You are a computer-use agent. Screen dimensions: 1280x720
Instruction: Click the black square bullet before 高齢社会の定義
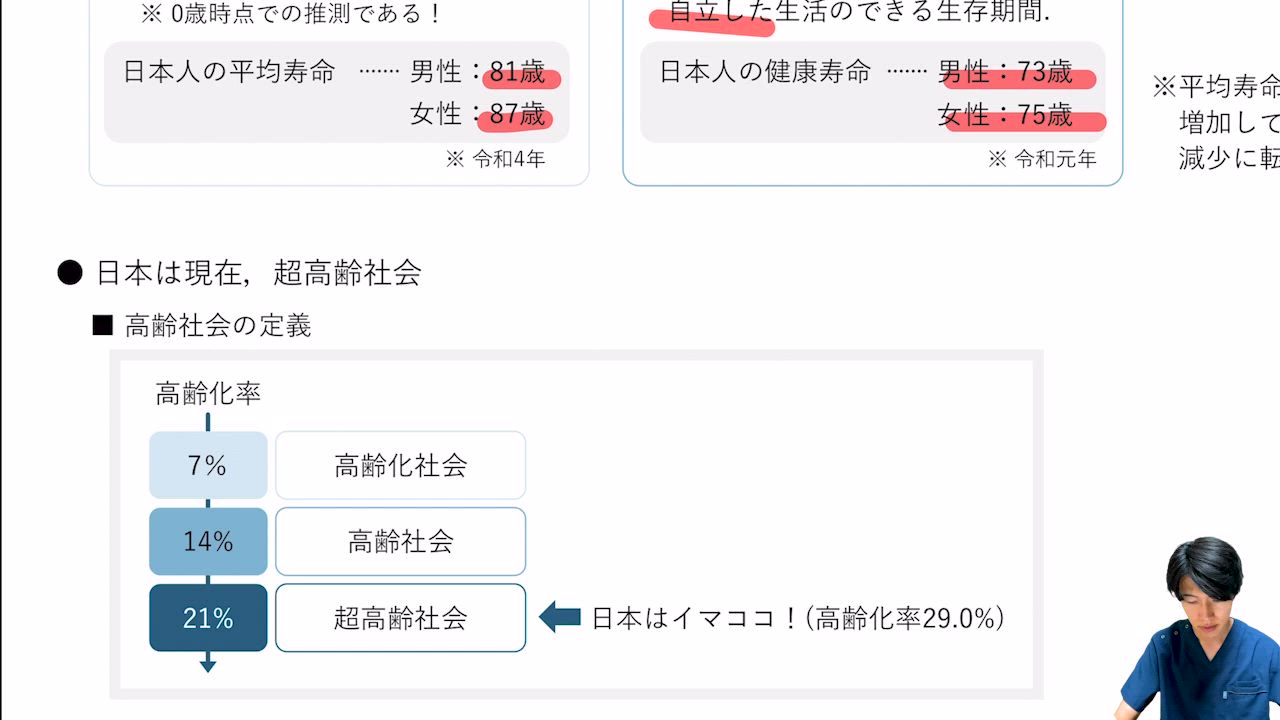[x=102, y=326]
